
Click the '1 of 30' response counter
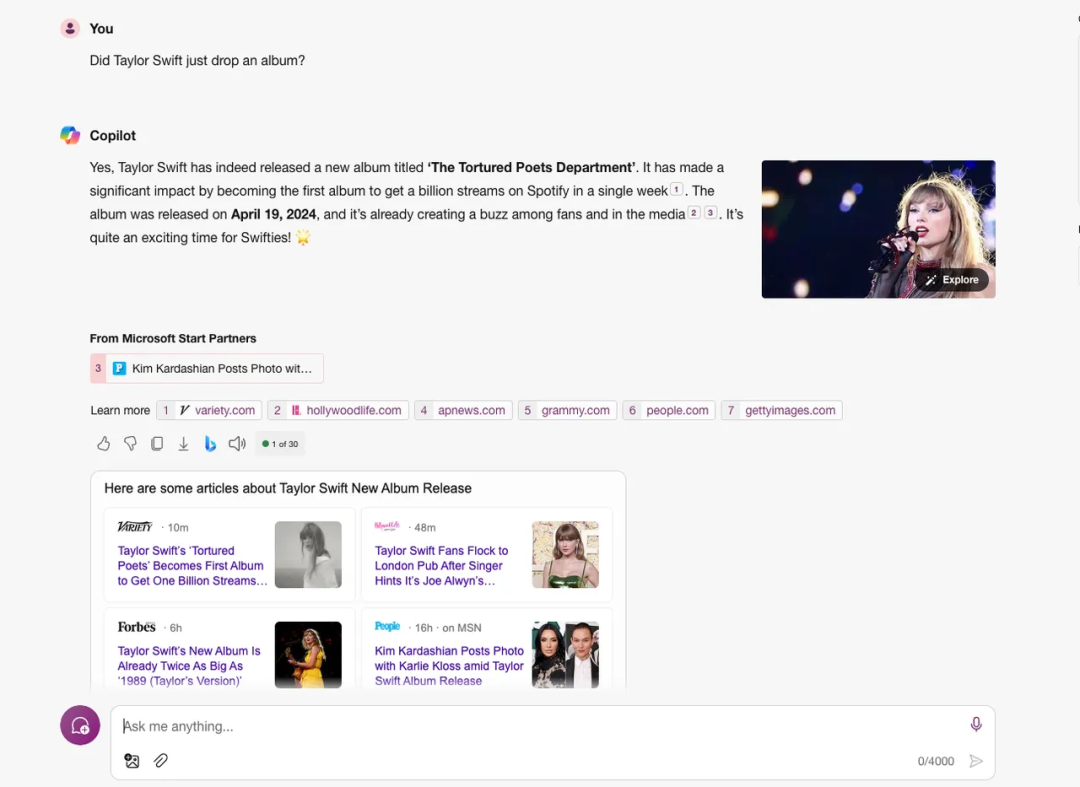pyautogui.click(x=280, y=444)
